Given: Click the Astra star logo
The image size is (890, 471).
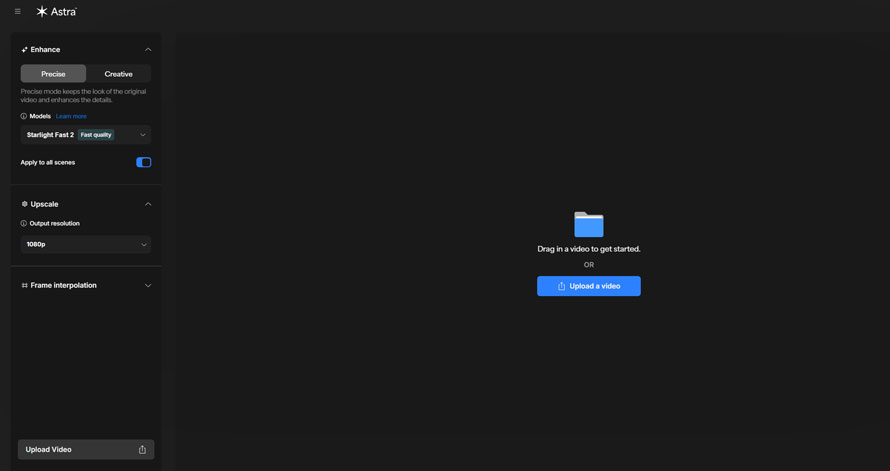Looking at the screenshot, I should coord(42,11).
